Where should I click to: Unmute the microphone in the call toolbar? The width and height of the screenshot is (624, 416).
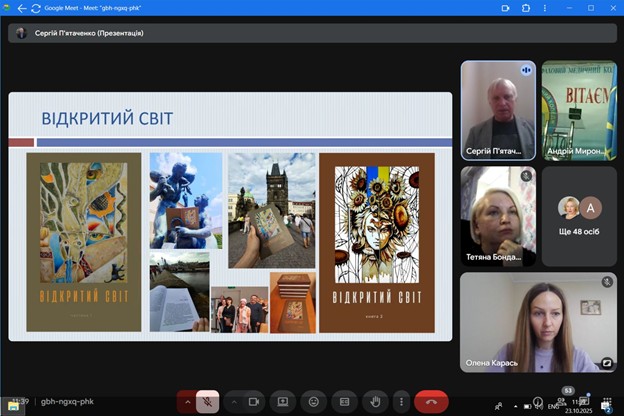208,401
